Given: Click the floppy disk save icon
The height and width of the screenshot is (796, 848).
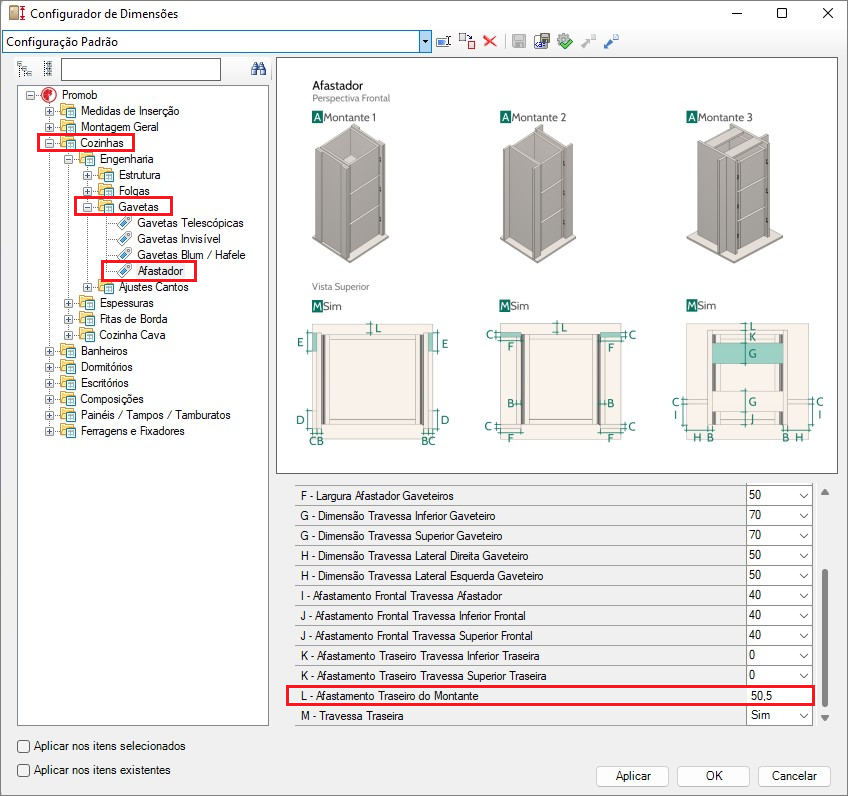Looking at the screenshot, I should [519, 41].
